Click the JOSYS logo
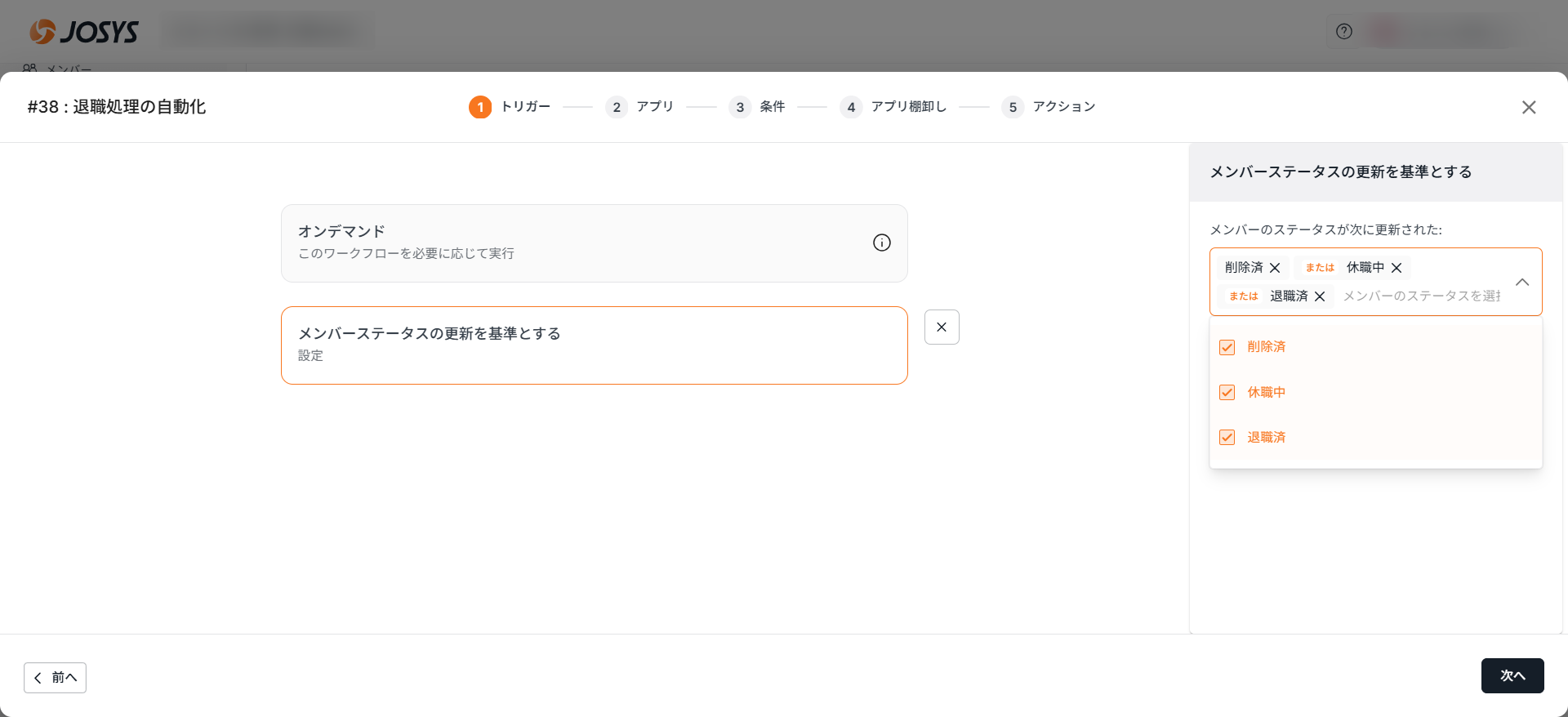1568x717 pixels. pyautogui.click(x=84, y=31)
